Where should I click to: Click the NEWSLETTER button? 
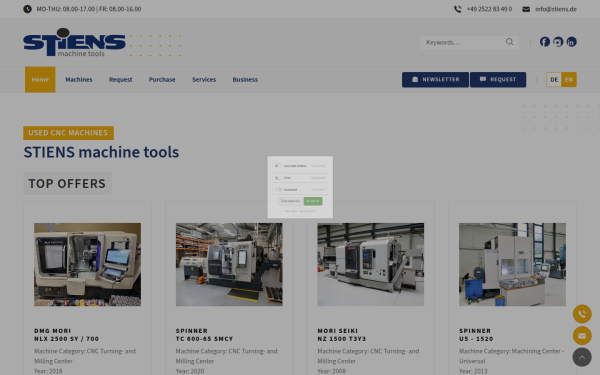pyautogui.click(x=435, y=80)
